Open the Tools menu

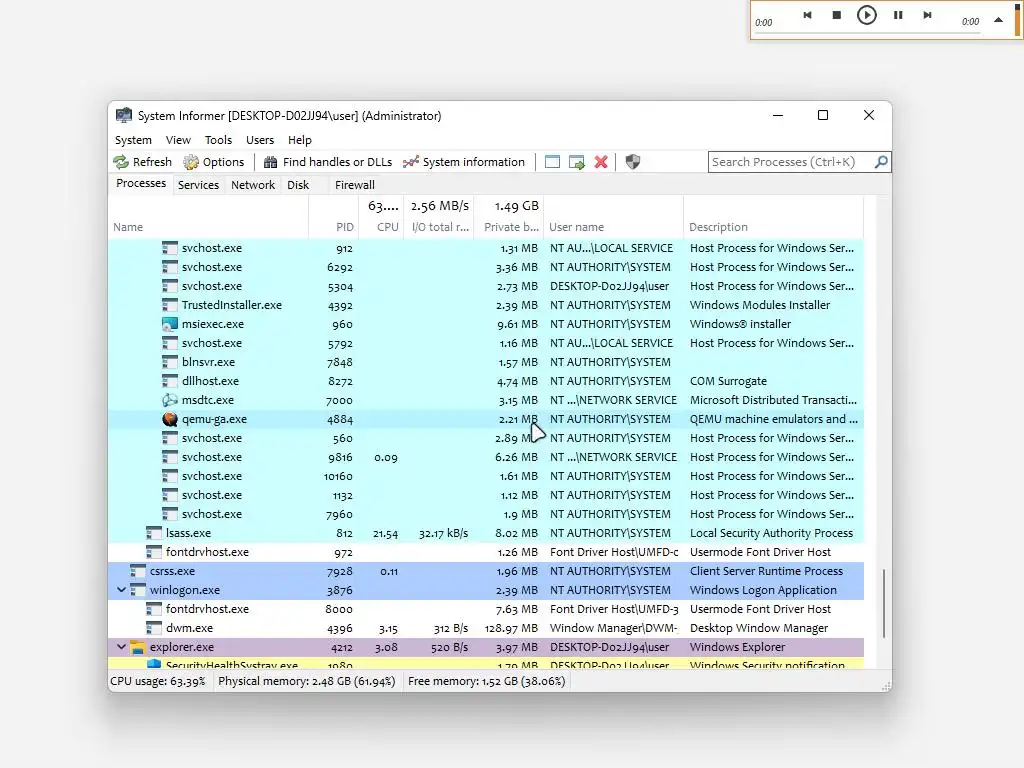coord(218,140)
